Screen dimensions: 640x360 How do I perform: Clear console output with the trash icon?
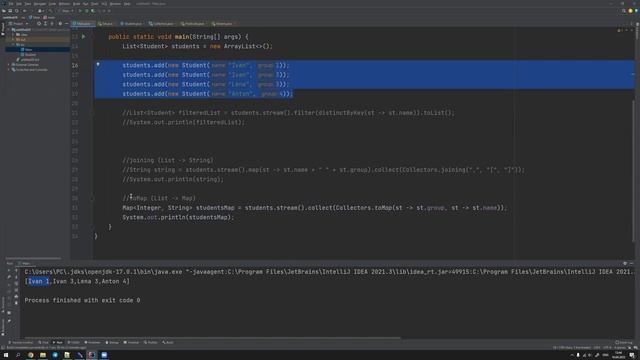pos(16,303)
